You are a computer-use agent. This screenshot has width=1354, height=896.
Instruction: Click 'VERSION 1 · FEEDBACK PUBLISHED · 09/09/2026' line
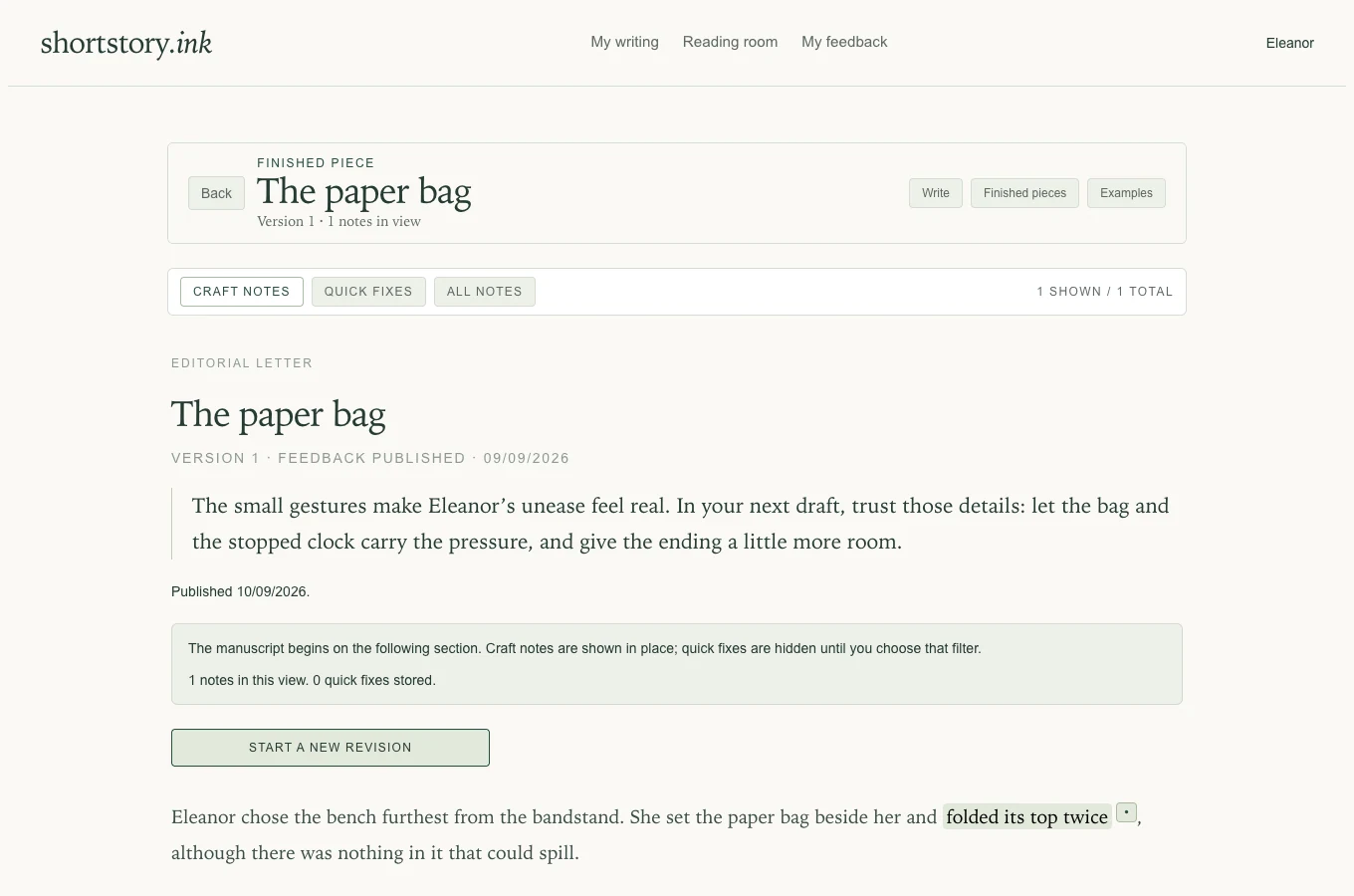(x=370, y=458)
